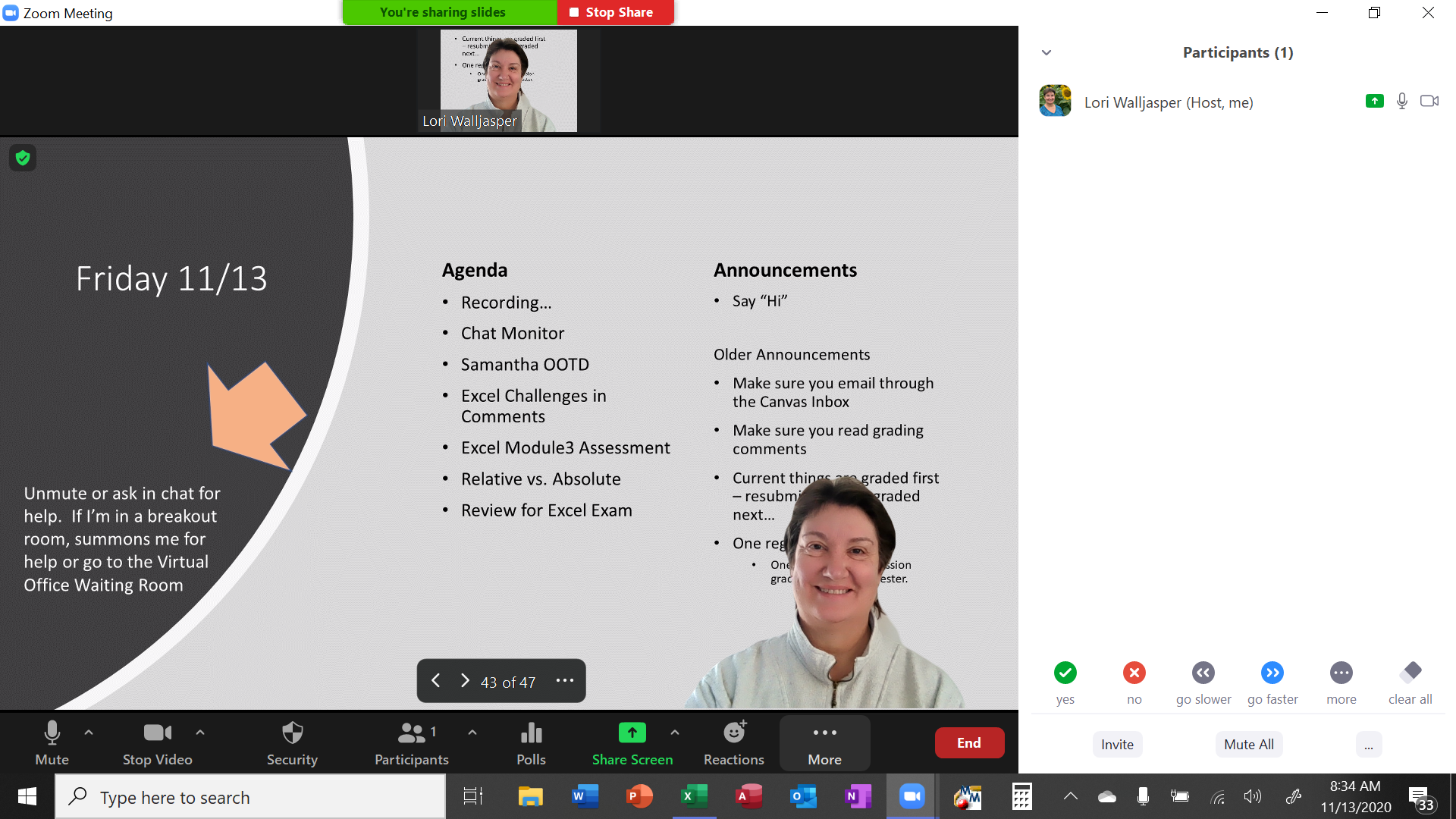Viewport: 1456px width, 819px height.
Task: Expand audio options arrow beside Mute
Action: click(x=89, y=733)
